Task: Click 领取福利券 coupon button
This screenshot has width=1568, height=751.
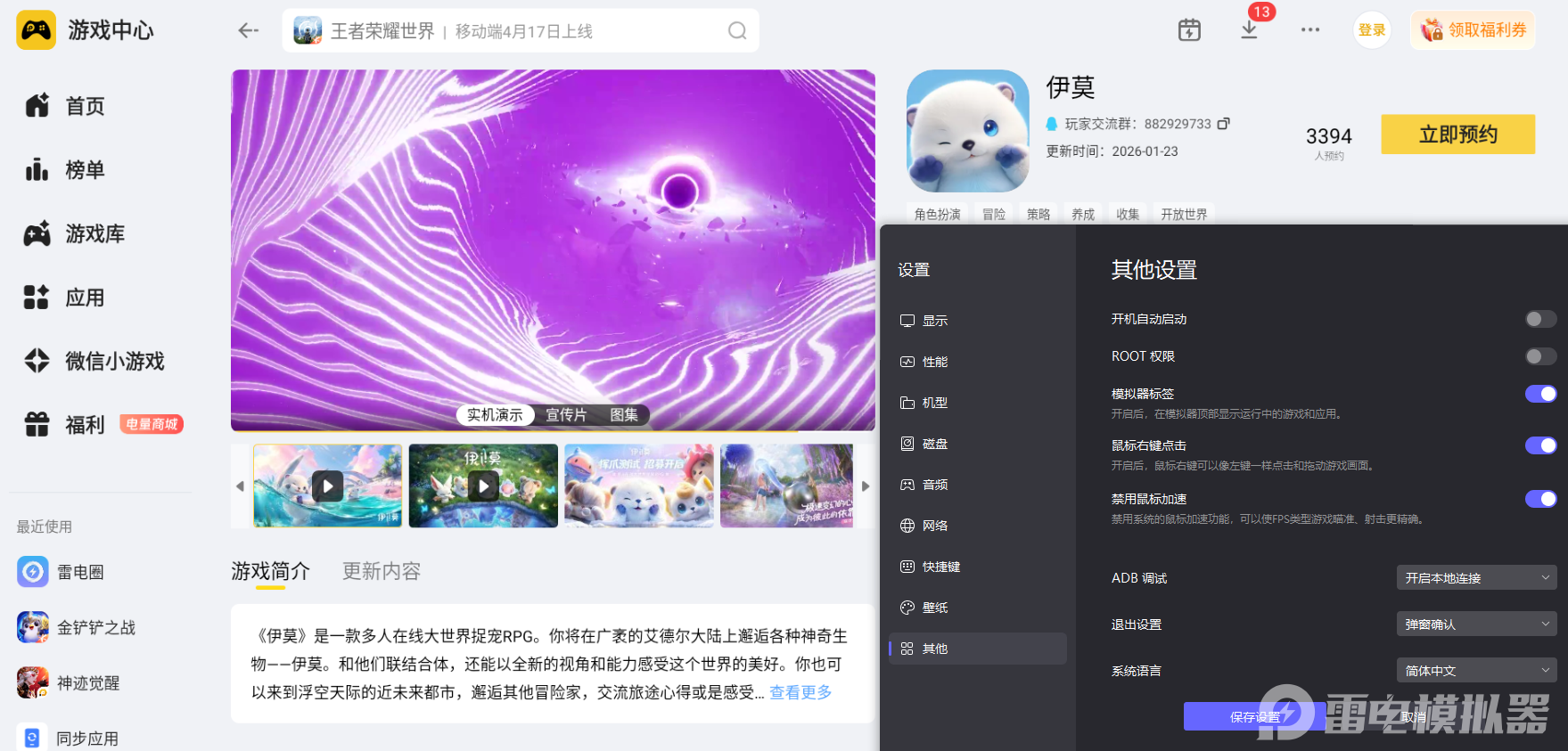Action: tap(1474, 30)
